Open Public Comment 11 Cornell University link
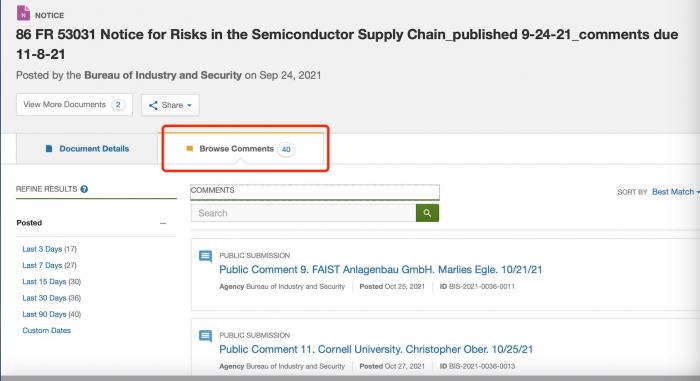Image resolution: width=700 pixels, height=381 pixels. [x=376, y=349]
